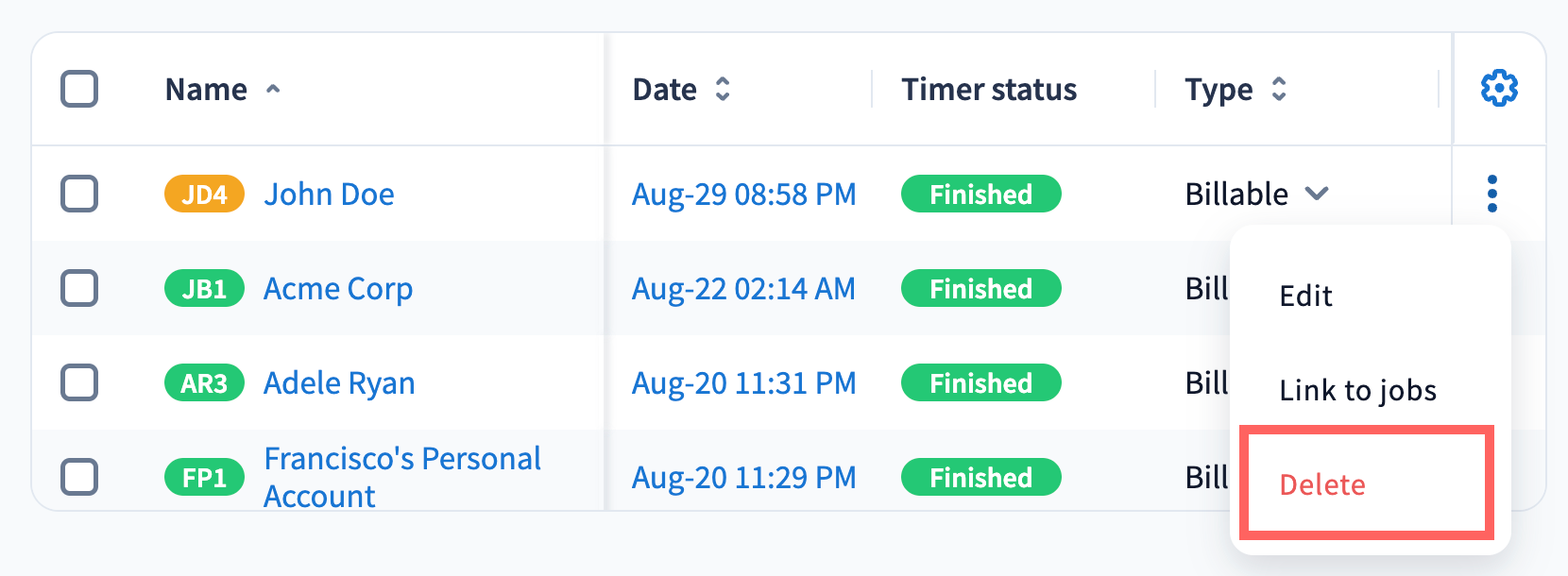Image resolution: width=1568 pixels, height=576 pixels.
Task: Click the Aug-29 08:58 PM date entry
Action: 743,195
